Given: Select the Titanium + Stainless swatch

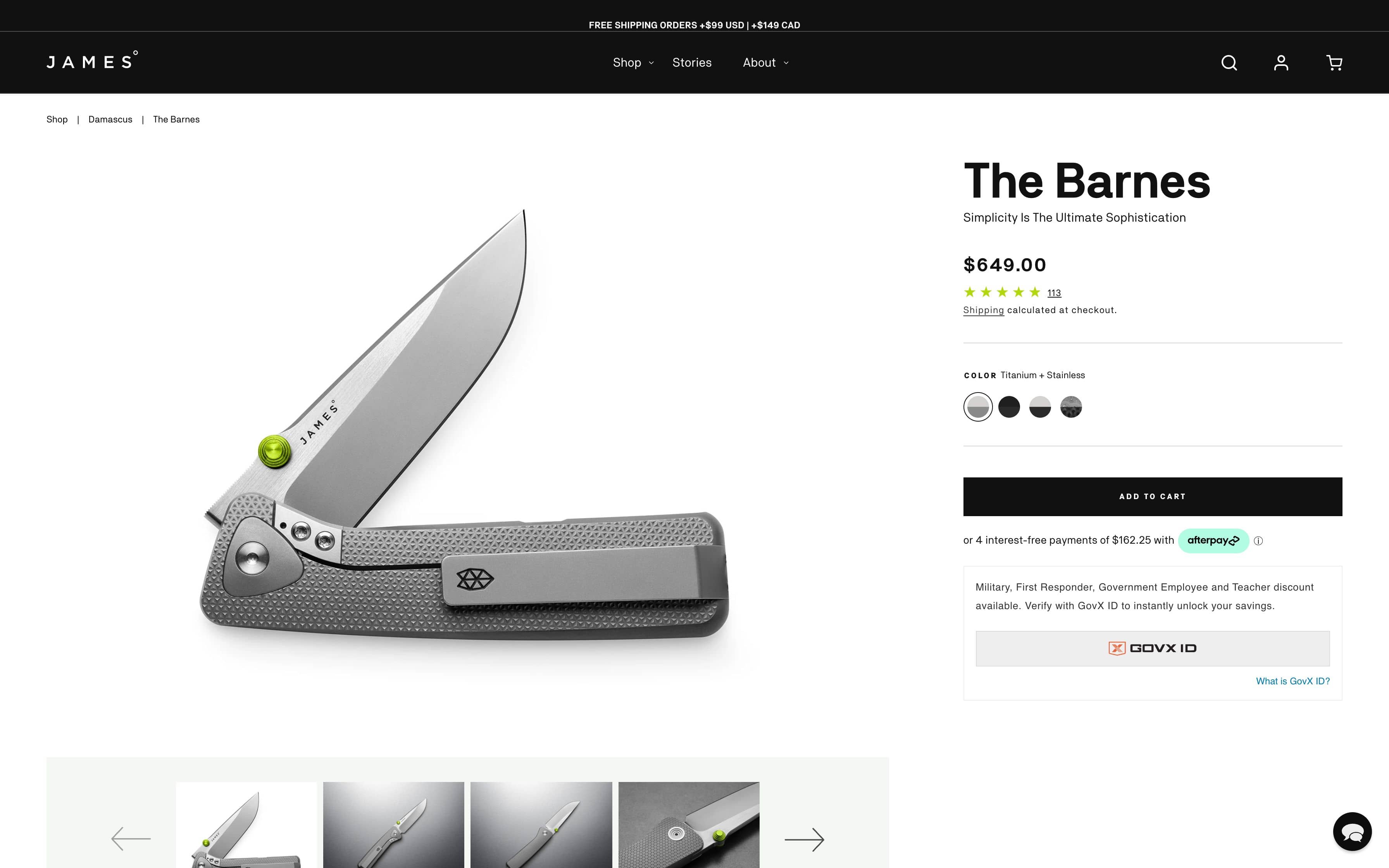Looking at the screenshot, I should (x=977, y=407).
